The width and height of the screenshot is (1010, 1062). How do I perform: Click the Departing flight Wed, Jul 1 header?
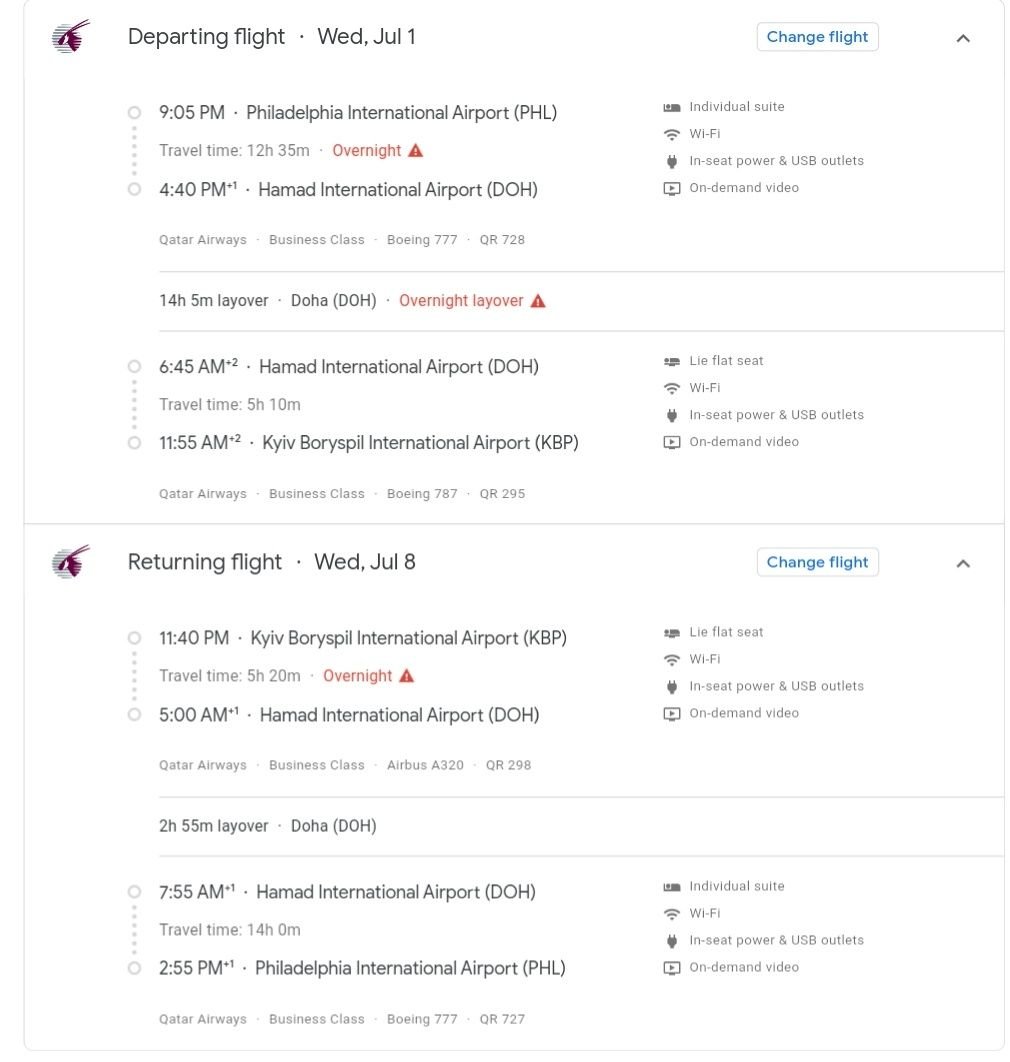[271, 37]
